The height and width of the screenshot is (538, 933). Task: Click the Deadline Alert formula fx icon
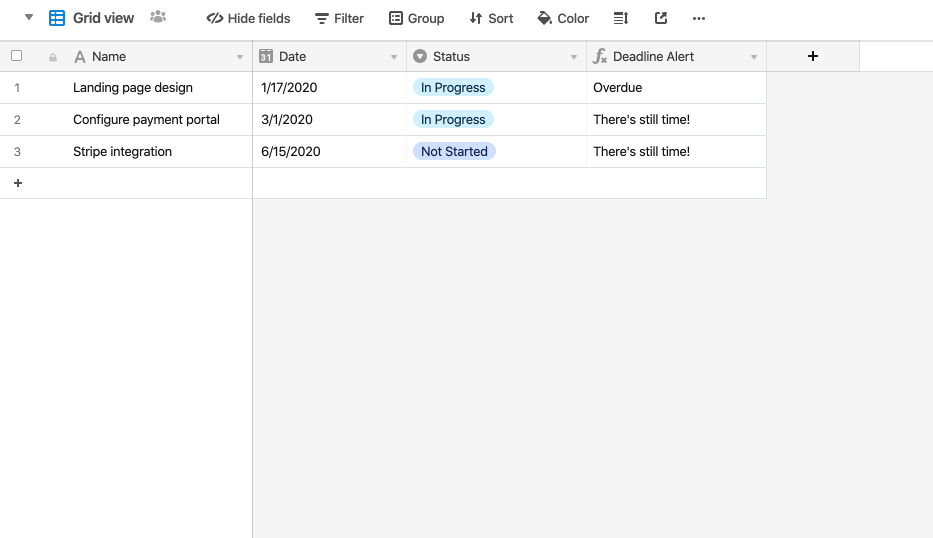click(600, 57)
